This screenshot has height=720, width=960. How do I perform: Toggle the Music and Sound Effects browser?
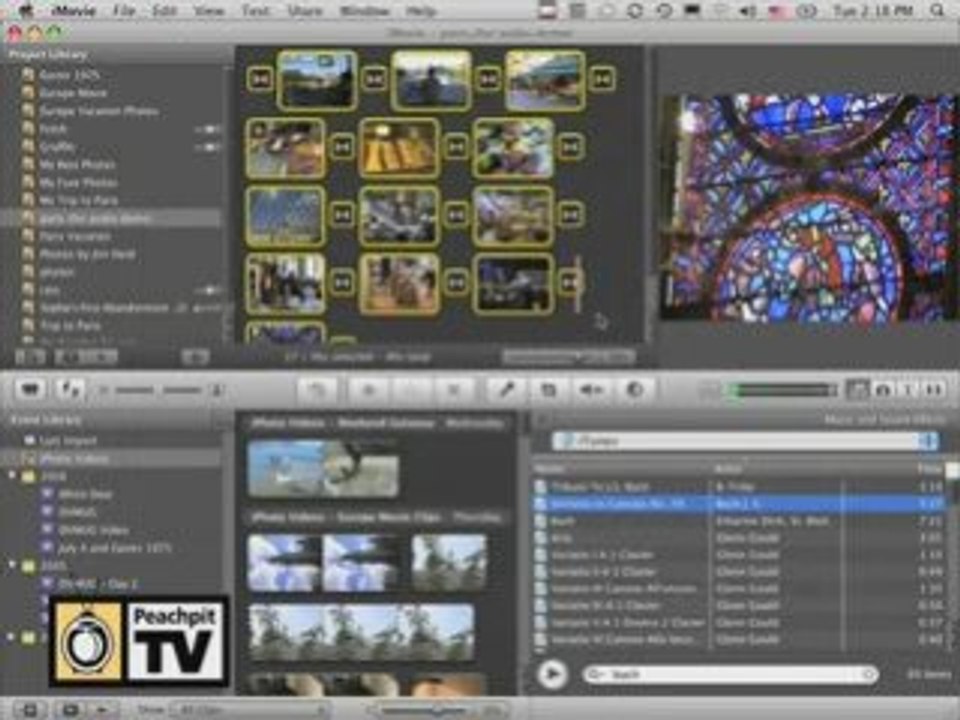pyautogui.click(x=857, y=389)
